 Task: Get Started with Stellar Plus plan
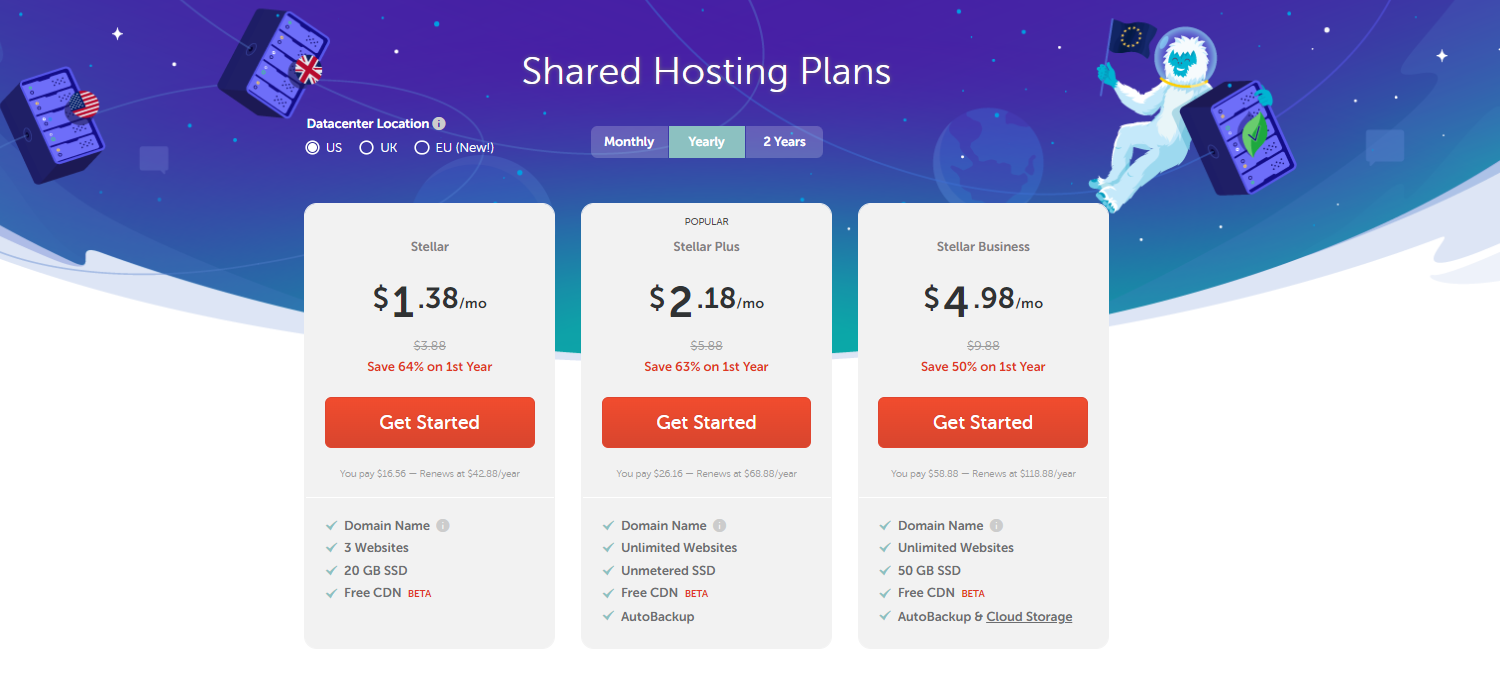[706, 422]
